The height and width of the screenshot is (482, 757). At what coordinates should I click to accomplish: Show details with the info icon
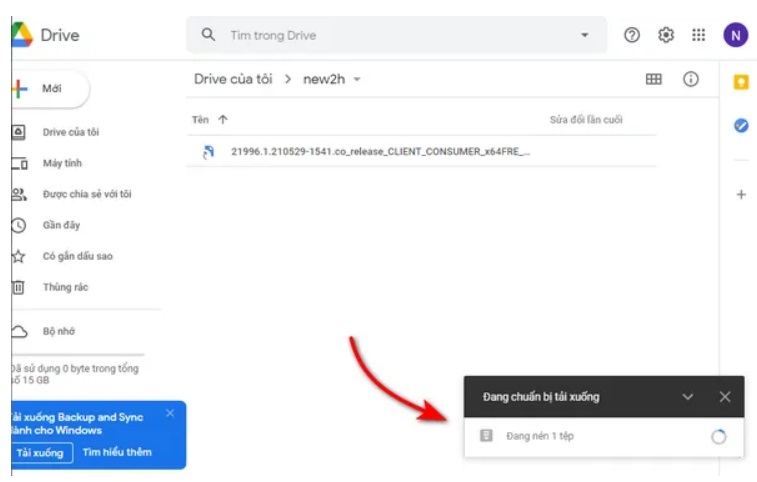pyautogui.click(x=691, y=79)
